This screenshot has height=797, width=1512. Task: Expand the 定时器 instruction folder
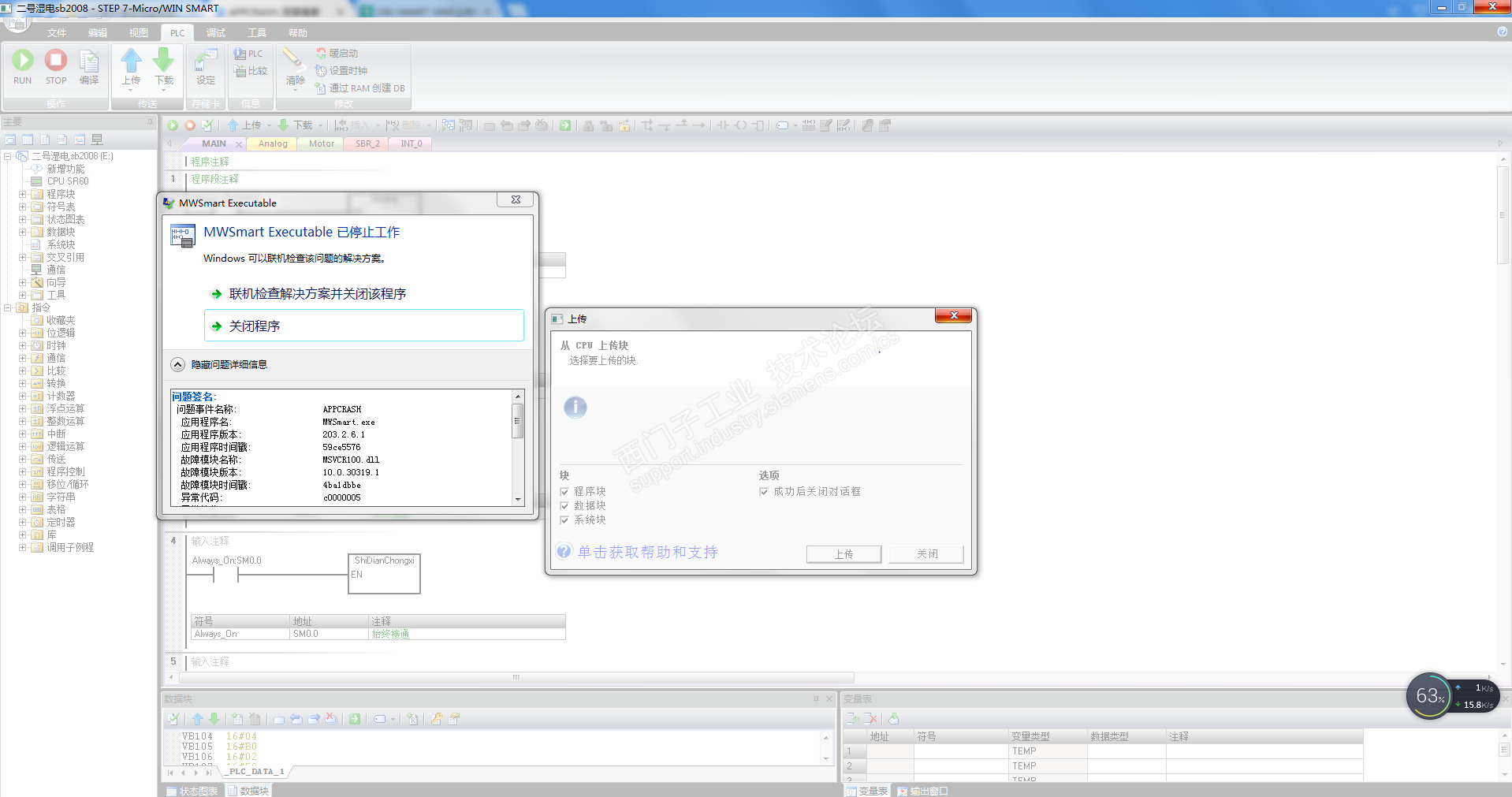click(x=22, y=522)
